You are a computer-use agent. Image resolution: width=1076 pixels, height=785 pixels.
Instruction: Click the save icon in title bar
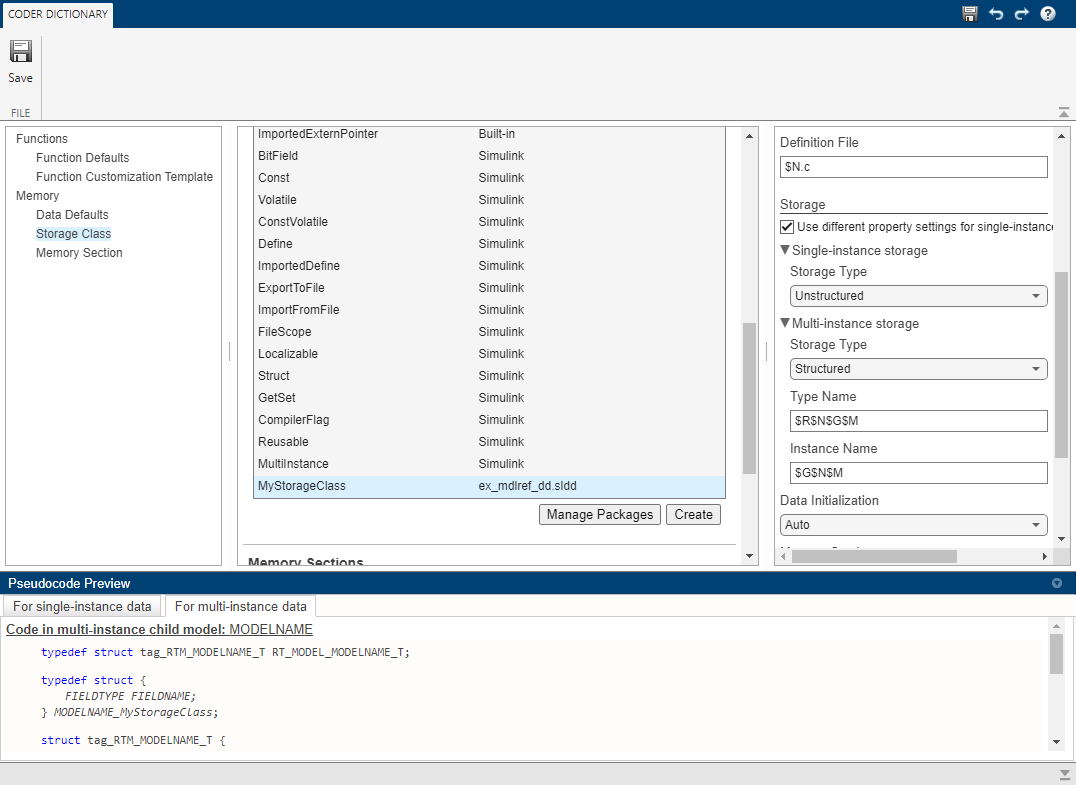[969, 14]
